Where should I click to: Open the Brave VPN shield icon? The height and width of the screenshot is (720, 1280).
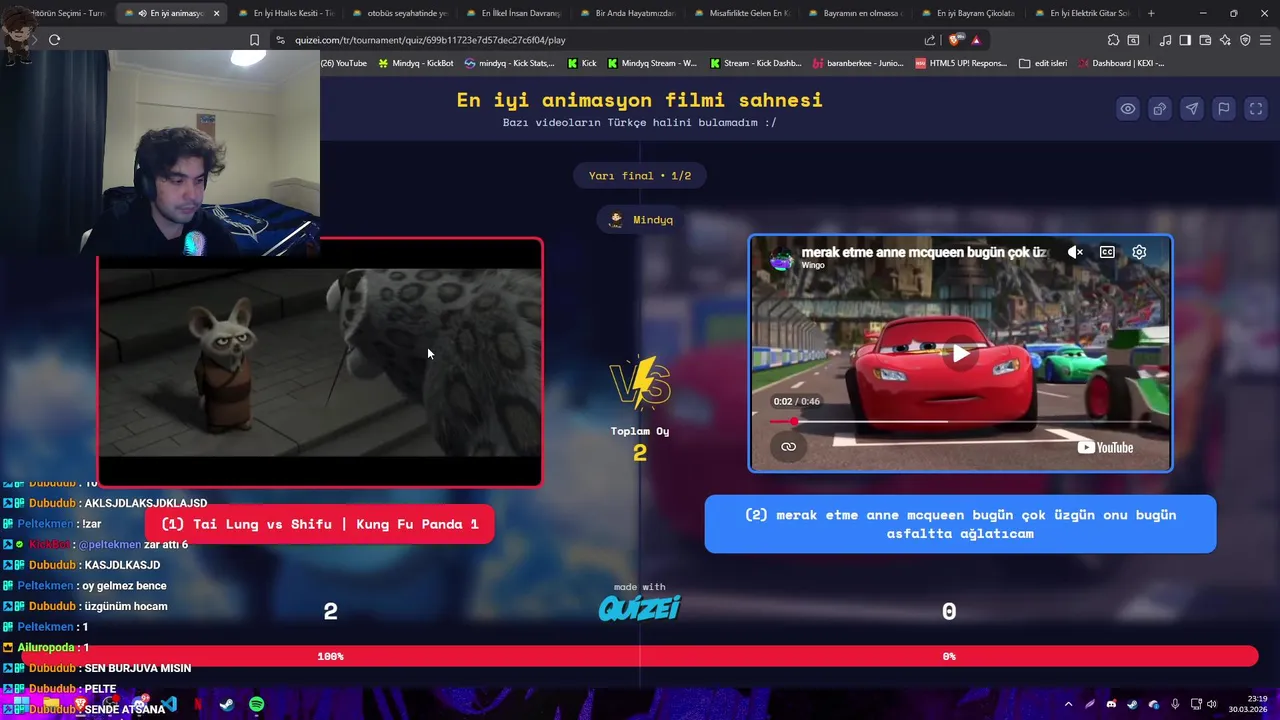pos(1245,40)
